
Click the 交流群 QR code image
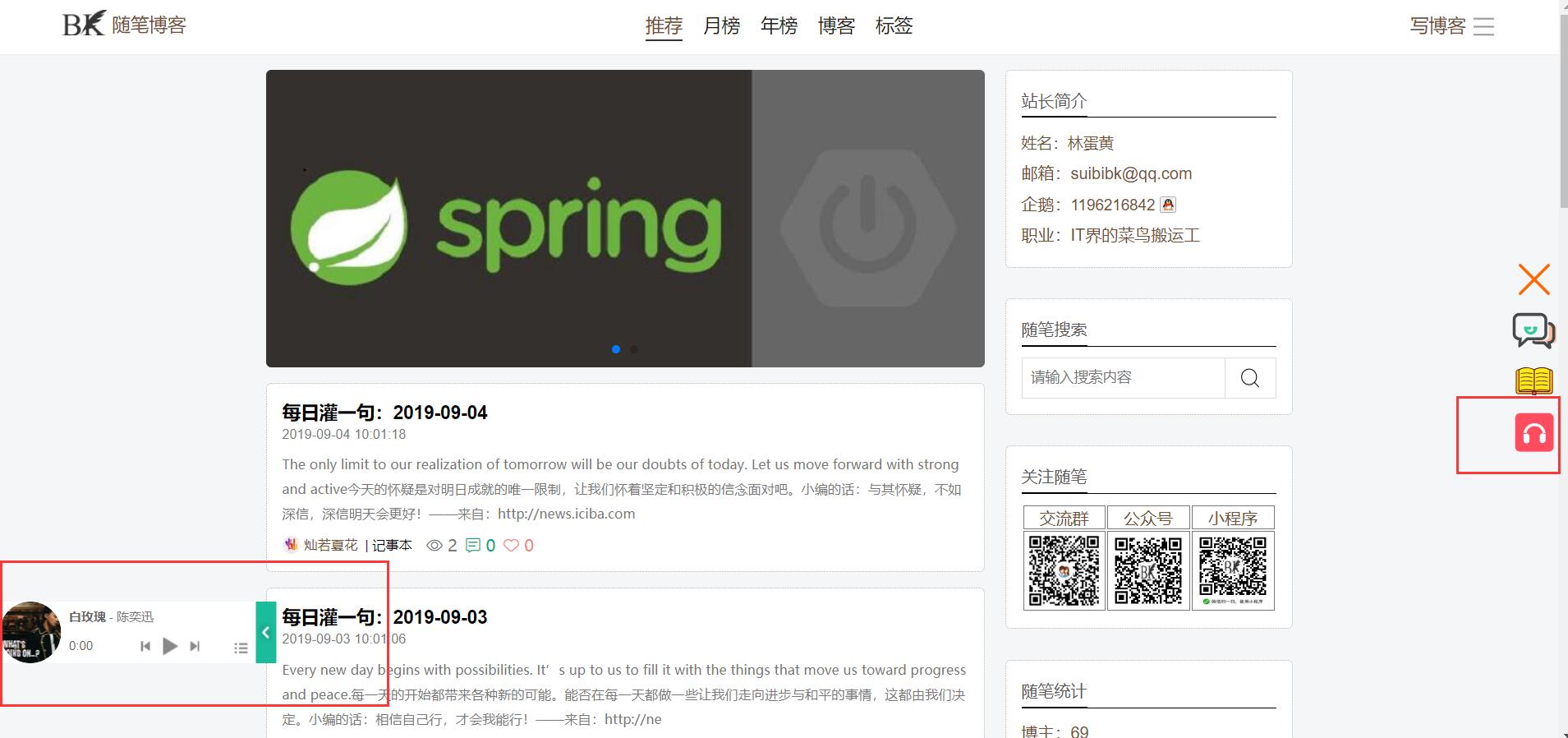pyautogui.click(x=1064, y=570)
